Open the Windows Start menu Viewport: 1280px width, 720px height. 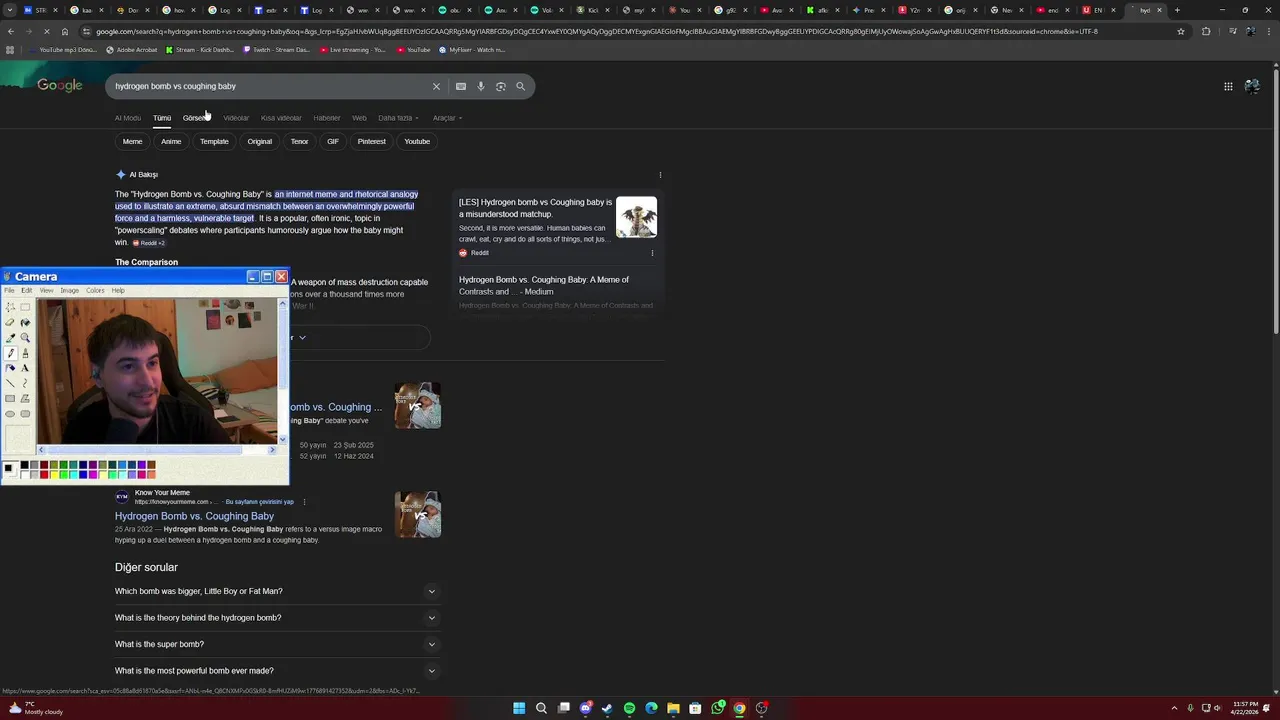pyautogui.click(x=519, y=708)
